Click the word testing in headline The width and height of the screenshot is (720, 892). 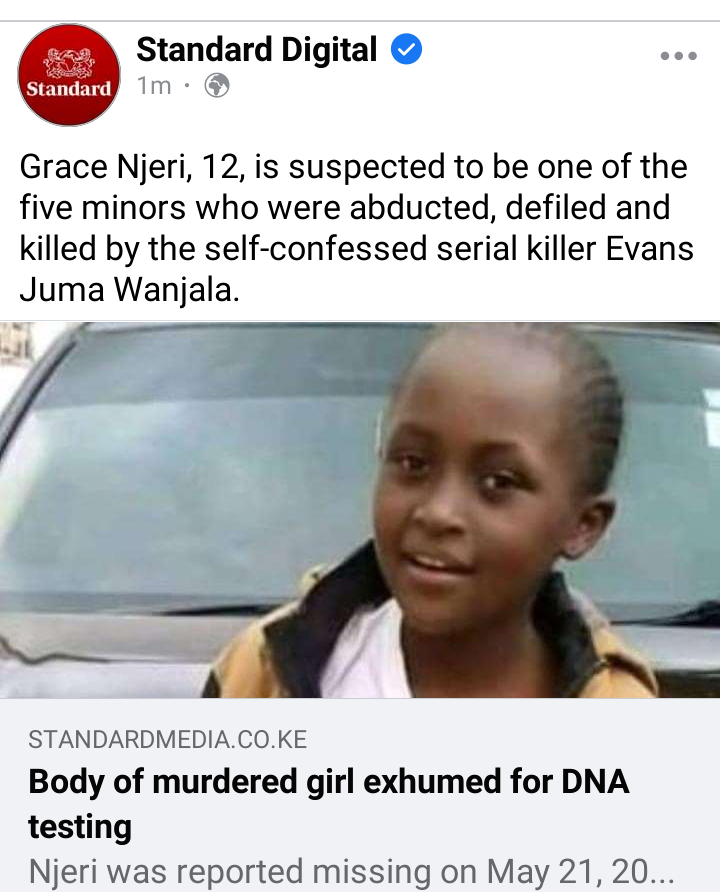pos(80,827)
